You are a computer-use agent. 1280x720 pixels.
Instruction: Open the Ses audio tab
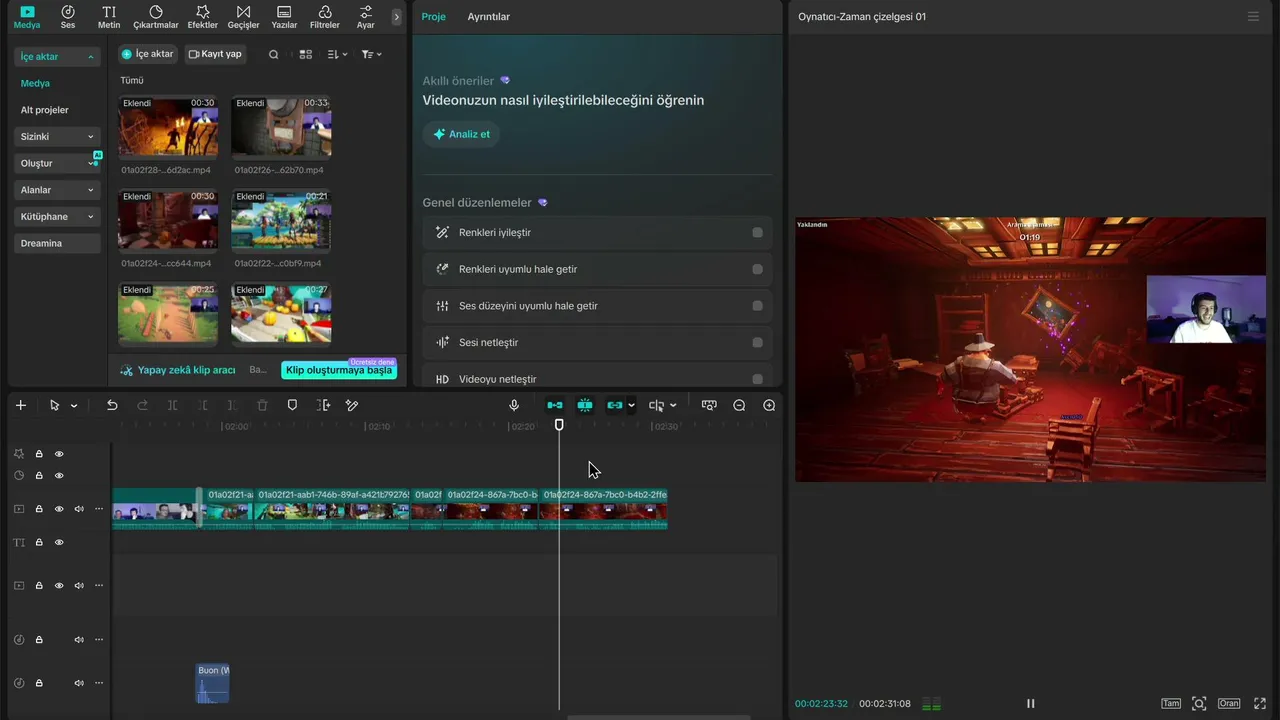[68, 16]
